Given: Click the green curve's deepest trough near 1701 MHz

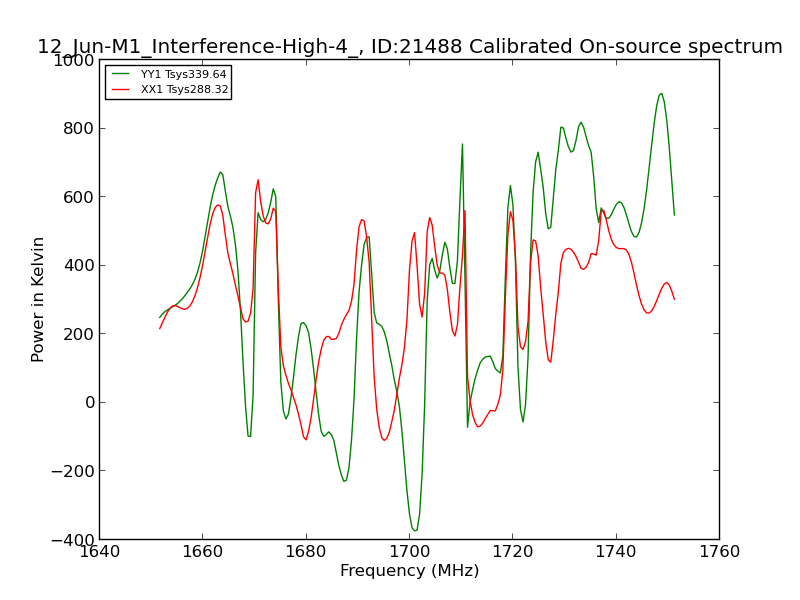Looking at the screenshot, I should click(415, 530).
